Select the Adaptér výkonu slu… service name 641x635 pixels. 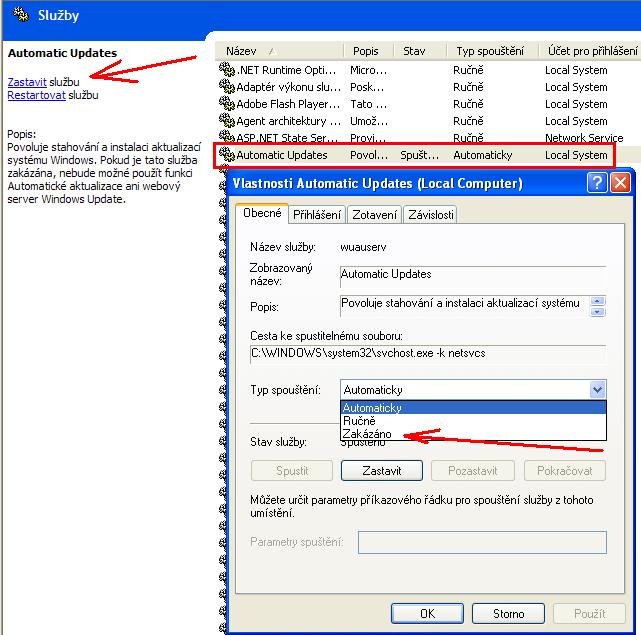289,87
